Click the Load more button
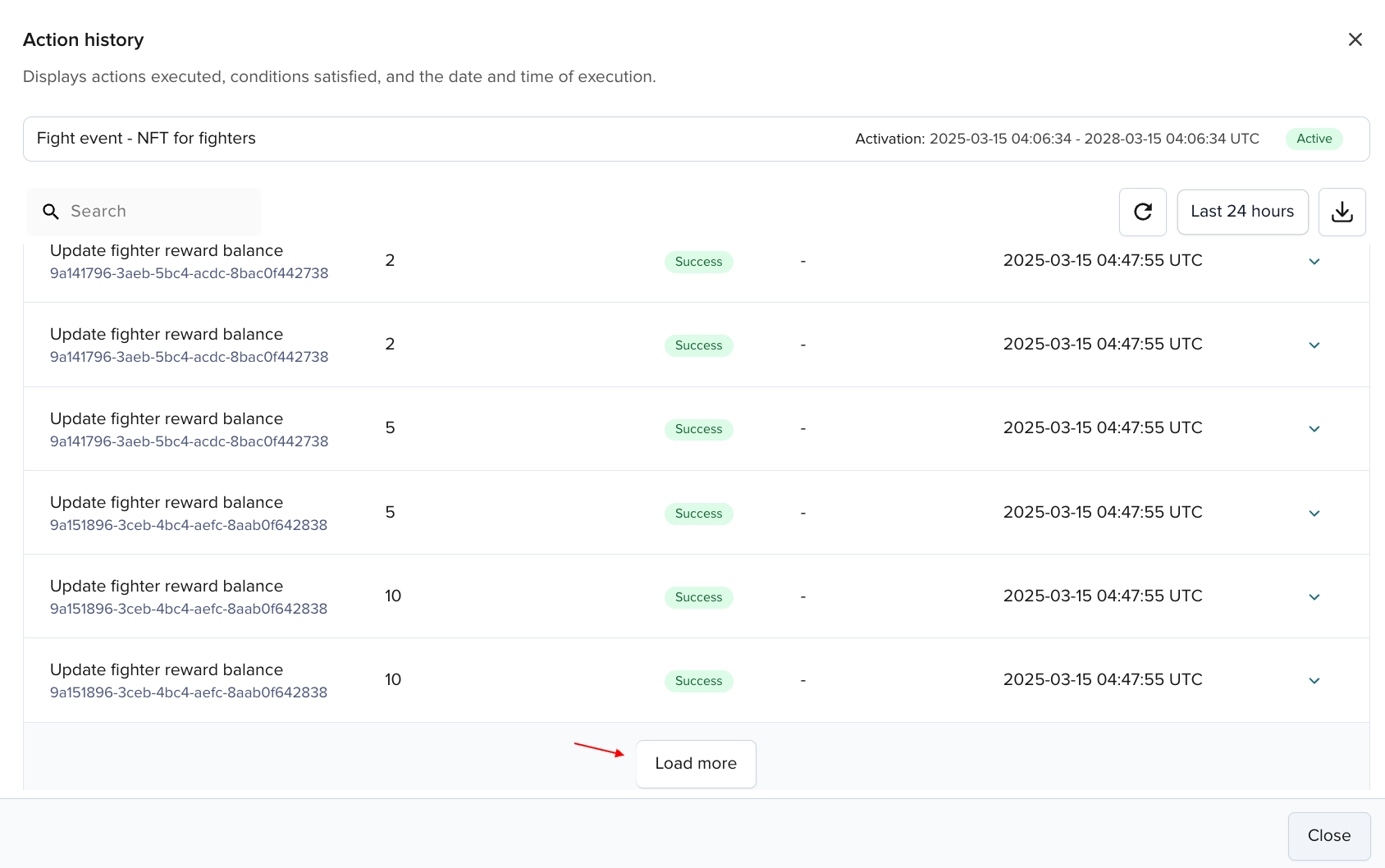This screenshot has height=868, width=1385. [696, 764]
